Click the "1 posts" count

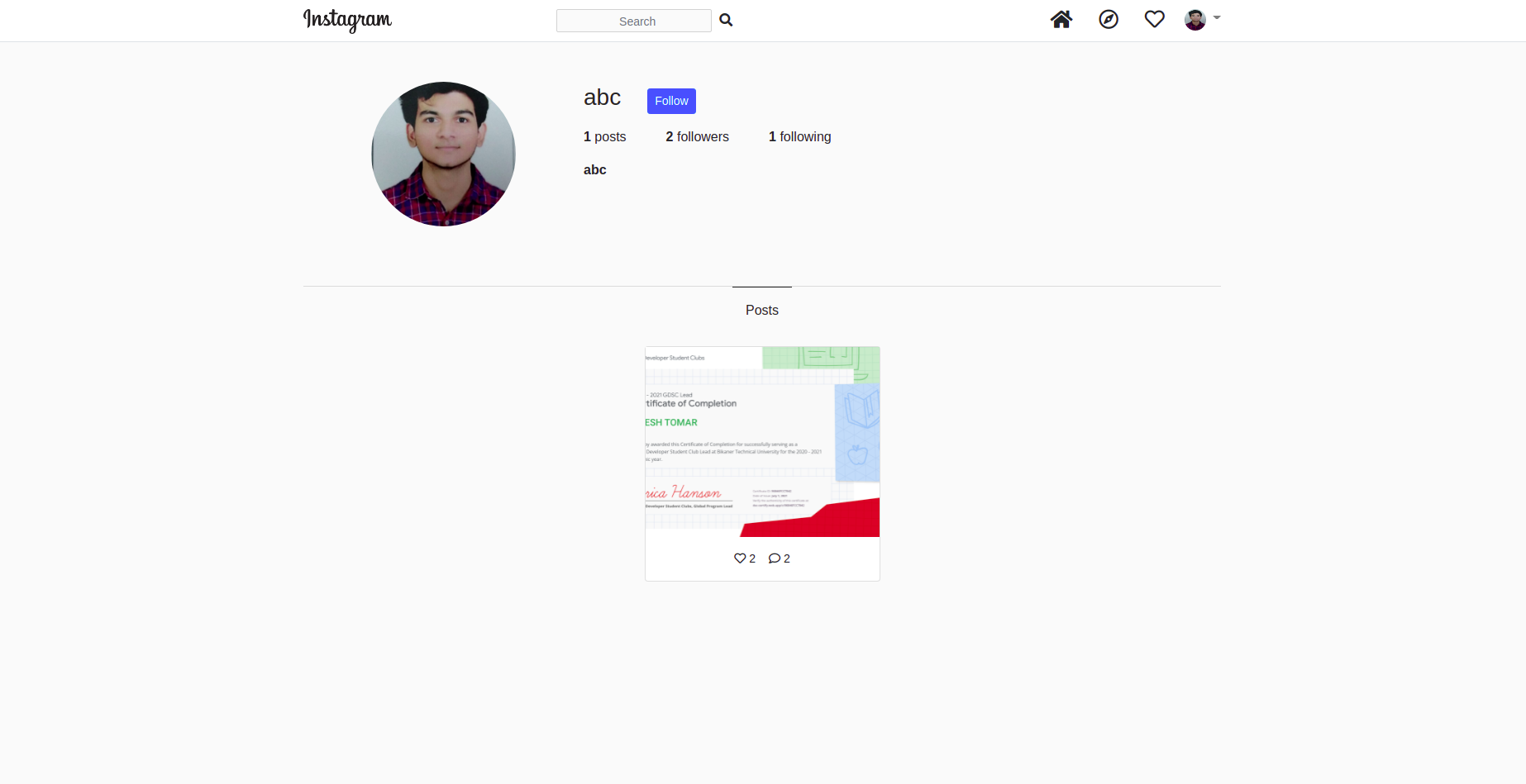(x=604, y=137)
